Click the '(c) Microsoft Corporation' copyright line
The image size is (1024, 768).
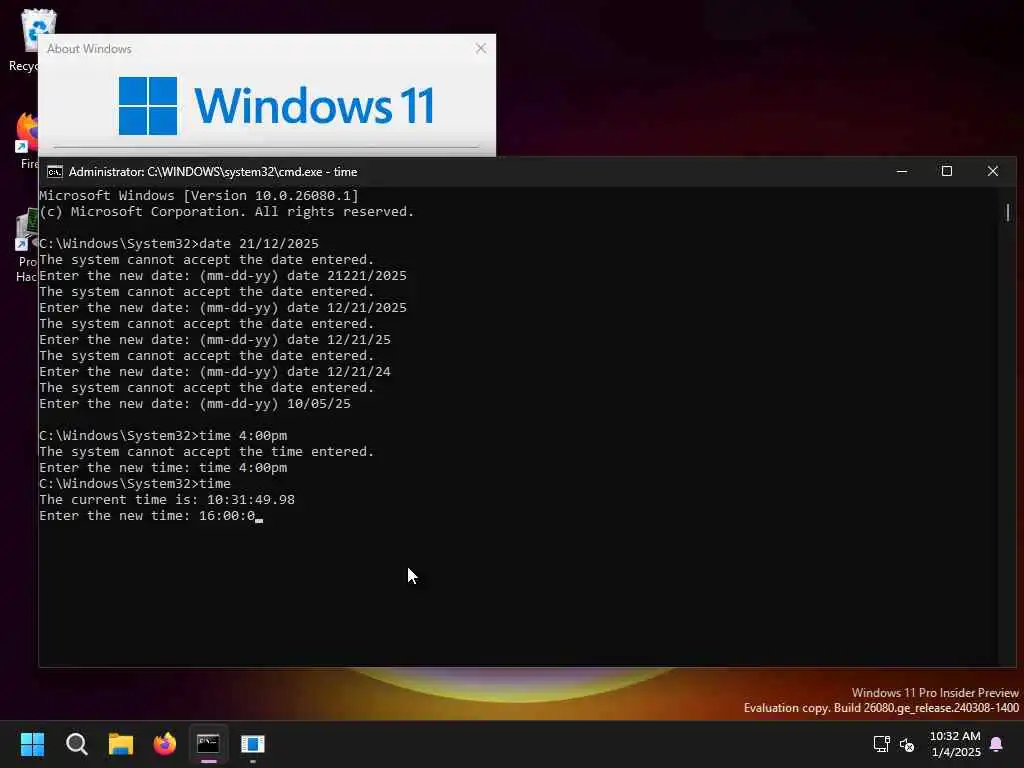tap(227, 212)
